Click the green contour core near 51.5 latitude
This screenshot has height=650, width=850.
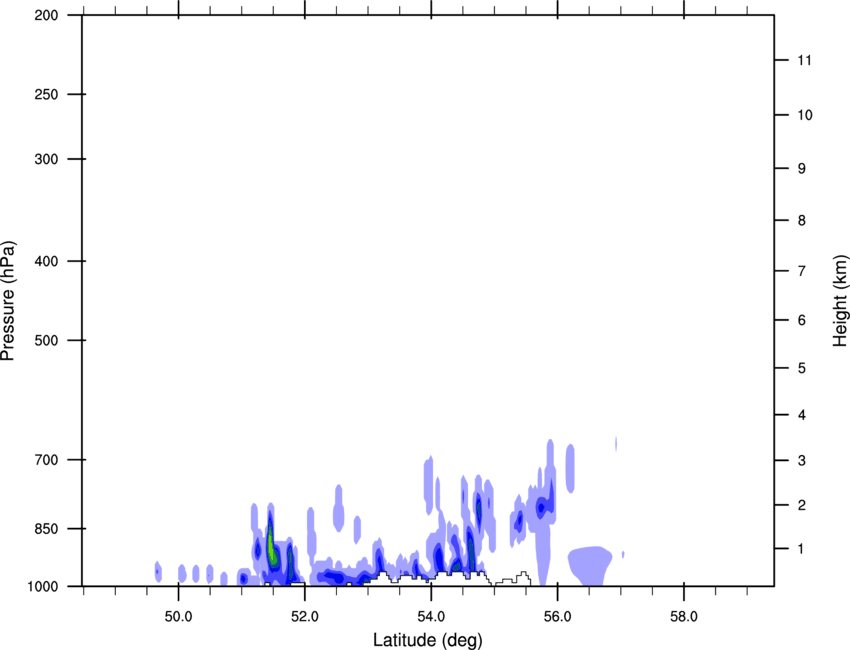tap(271, 545)
